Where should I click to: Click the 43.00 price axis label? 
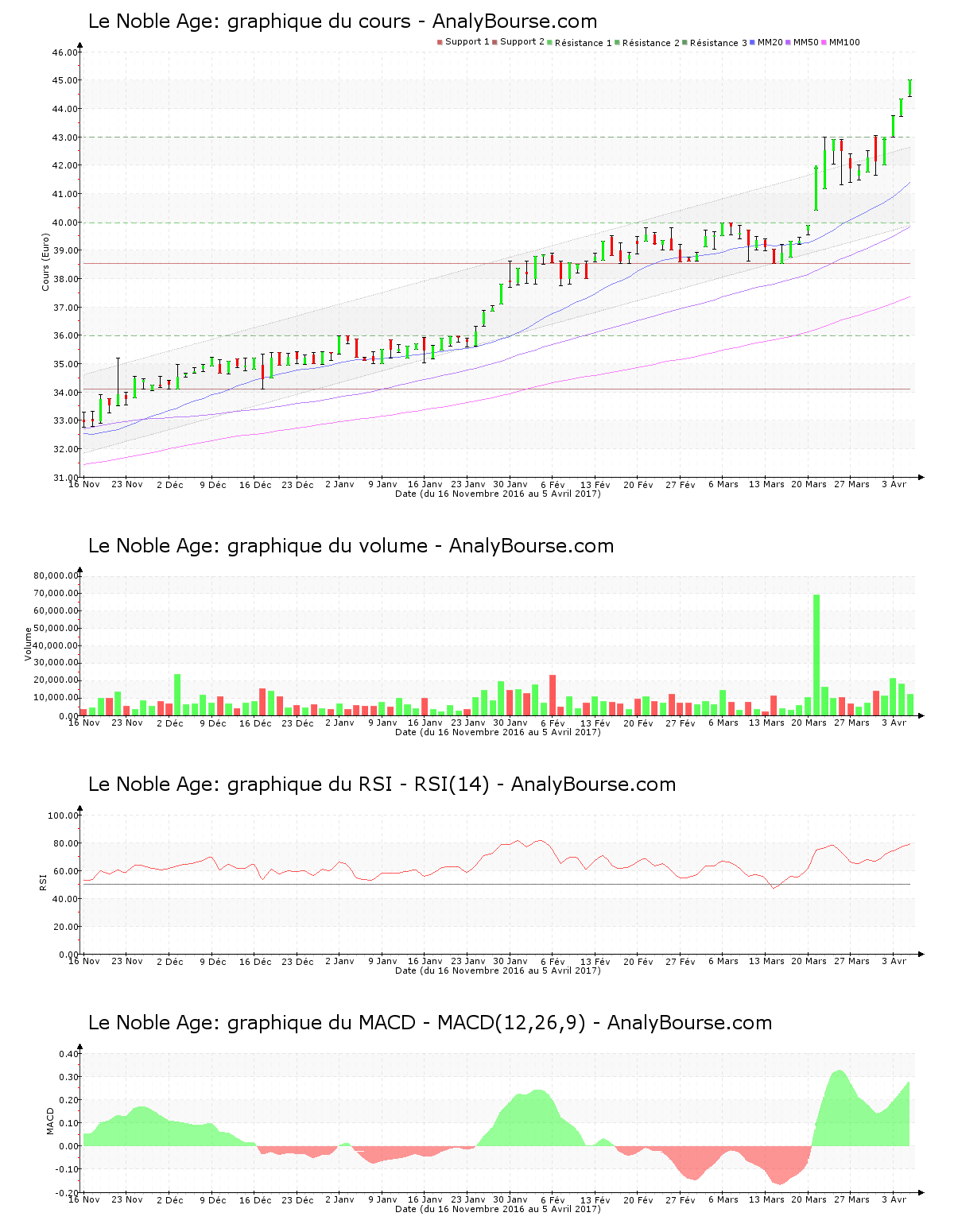(x=65, y=138)
